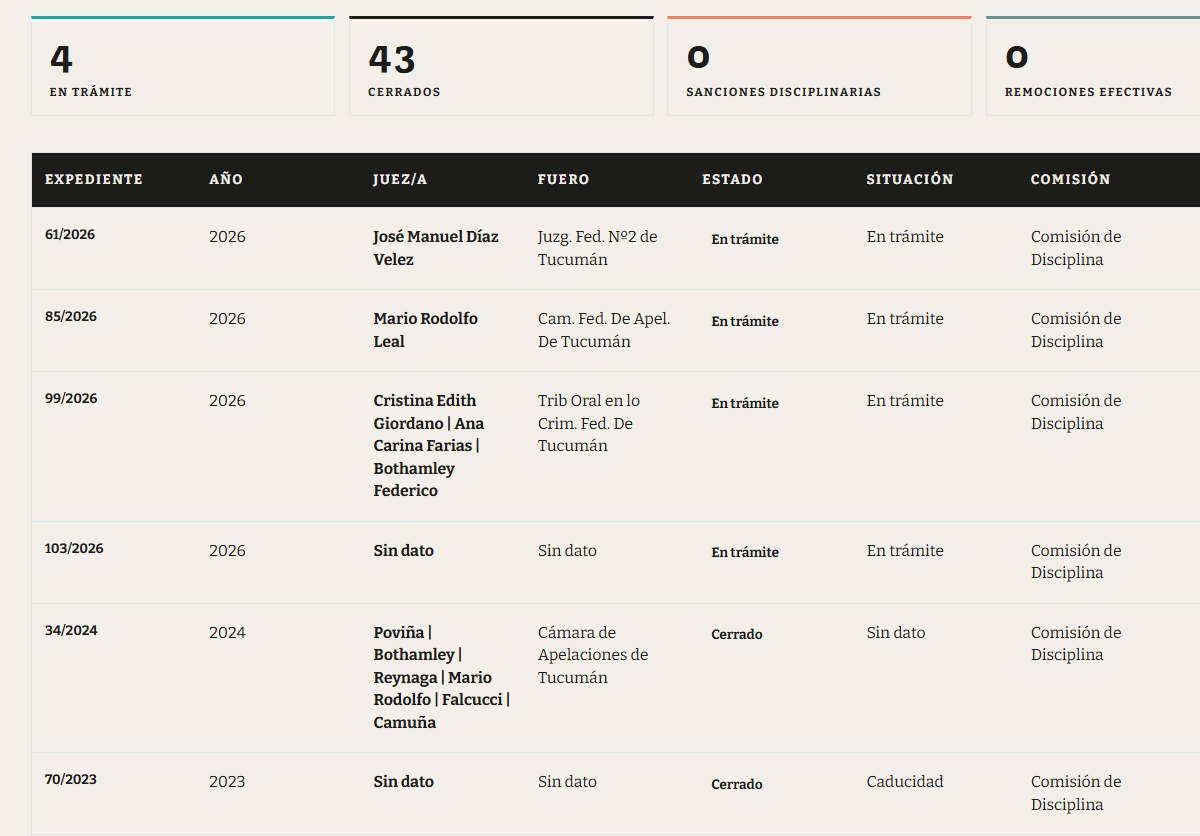Click year 2024 in row 34/2024
Viewport: 1200px width, 836px height.
[x=227, y=633]
